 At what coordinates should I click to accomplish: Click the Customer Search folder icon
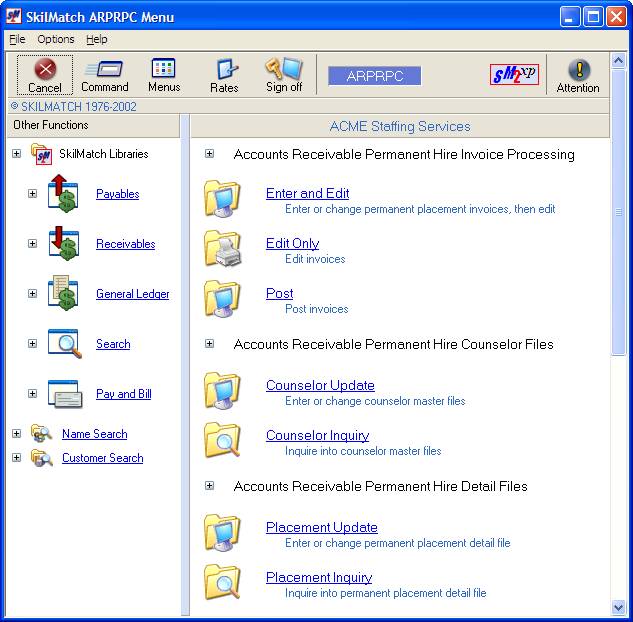[41, 458]
